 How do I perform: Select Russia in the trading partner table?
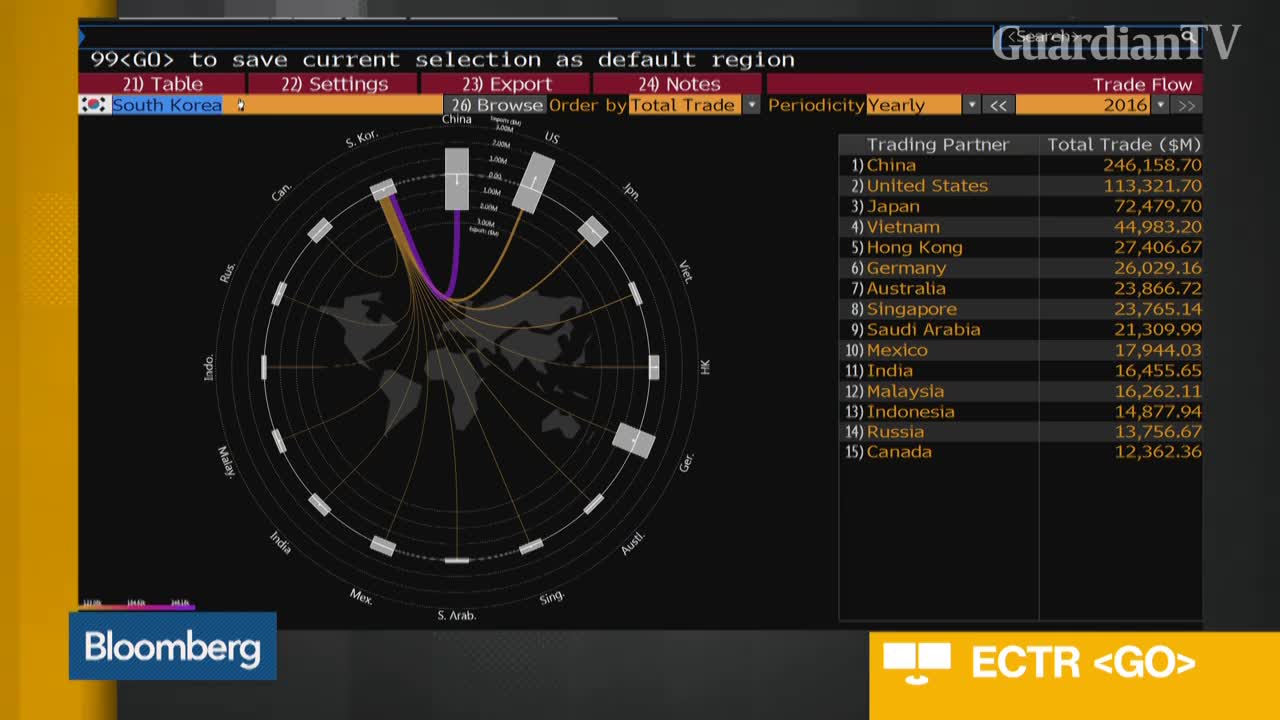(x=895, y=432)
